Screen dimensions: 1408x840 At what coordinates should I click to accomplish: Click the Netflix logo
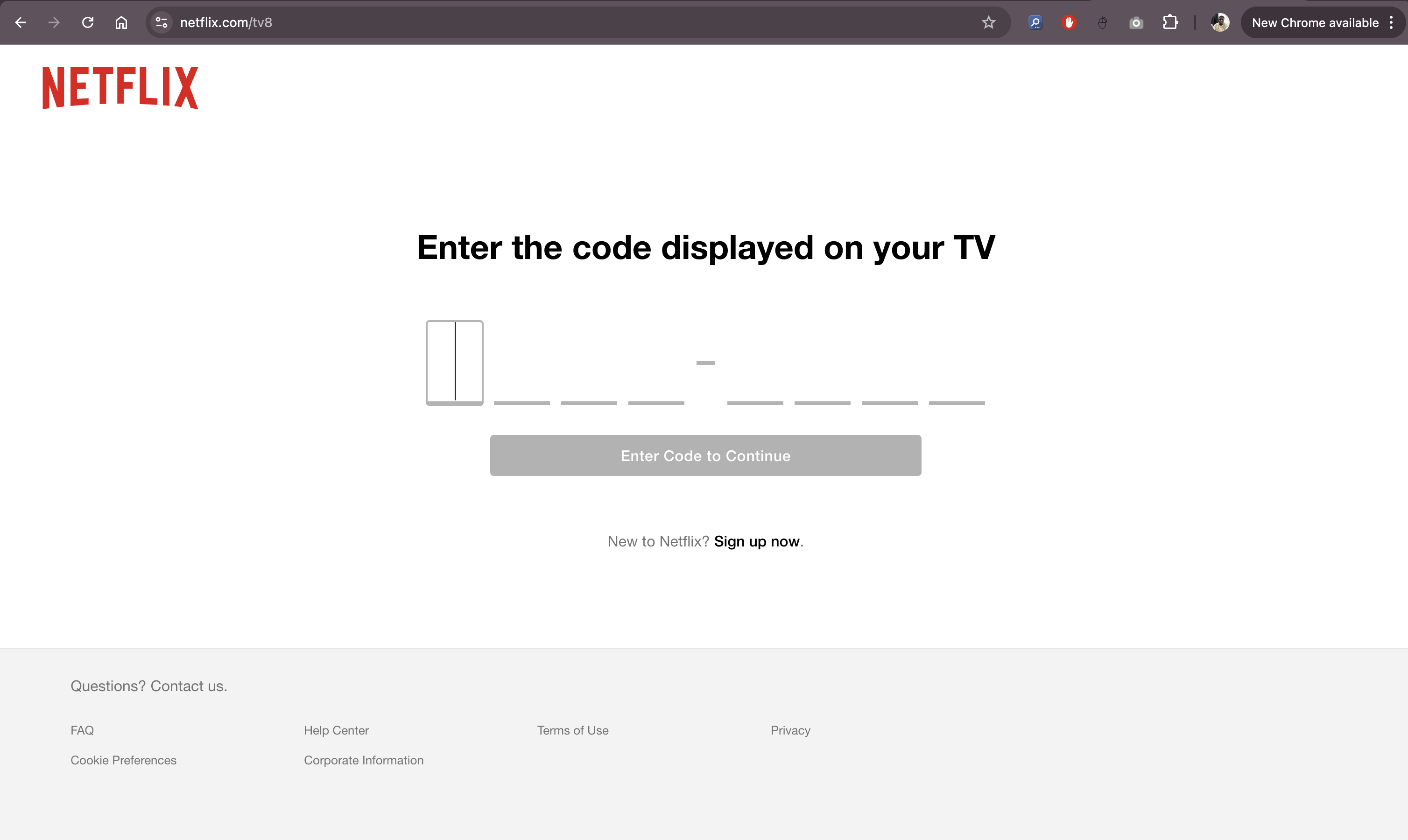(120, 87)
